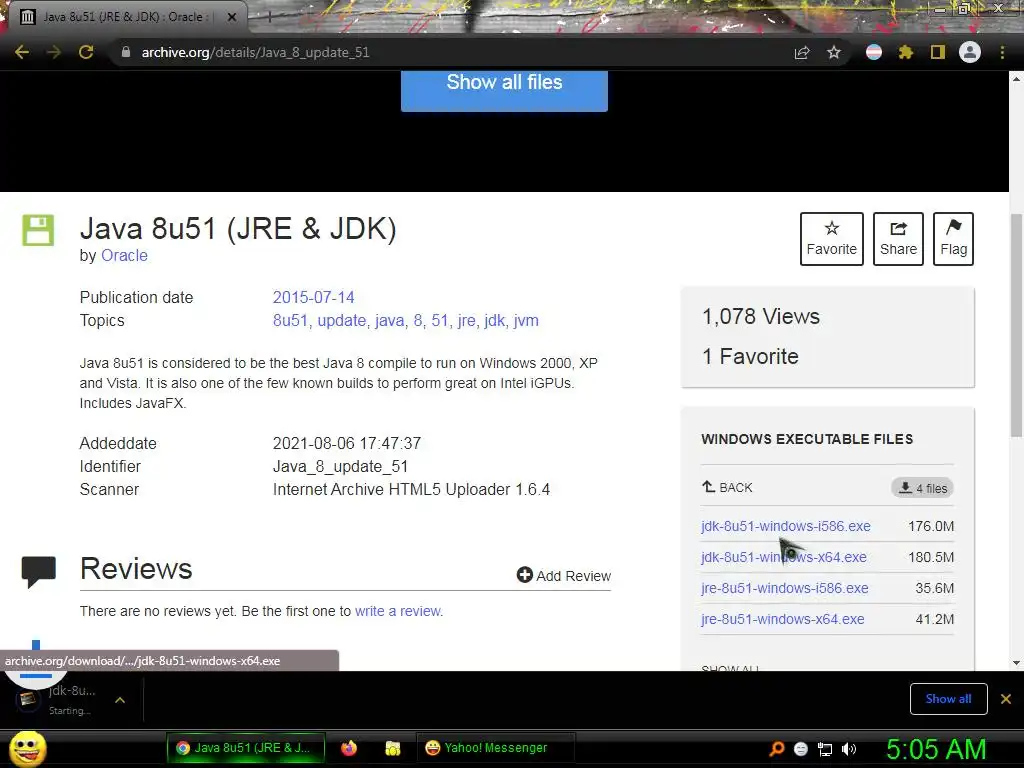Image resolution: width=1024 pixels, height=768 pixels.
Task: Open the jre topic link
Action: pos(466,321)
